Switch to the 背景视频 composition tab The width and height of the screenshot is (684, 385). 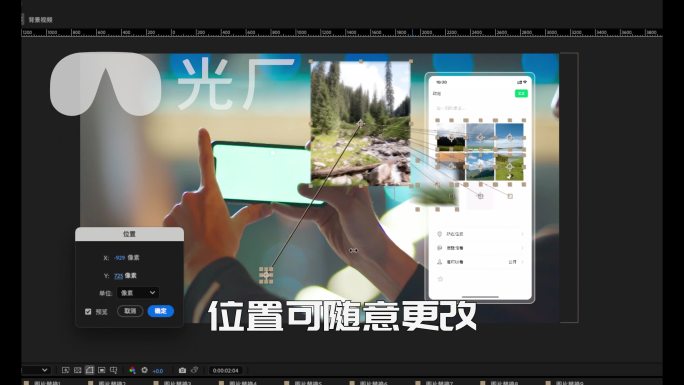coord(41,20)
